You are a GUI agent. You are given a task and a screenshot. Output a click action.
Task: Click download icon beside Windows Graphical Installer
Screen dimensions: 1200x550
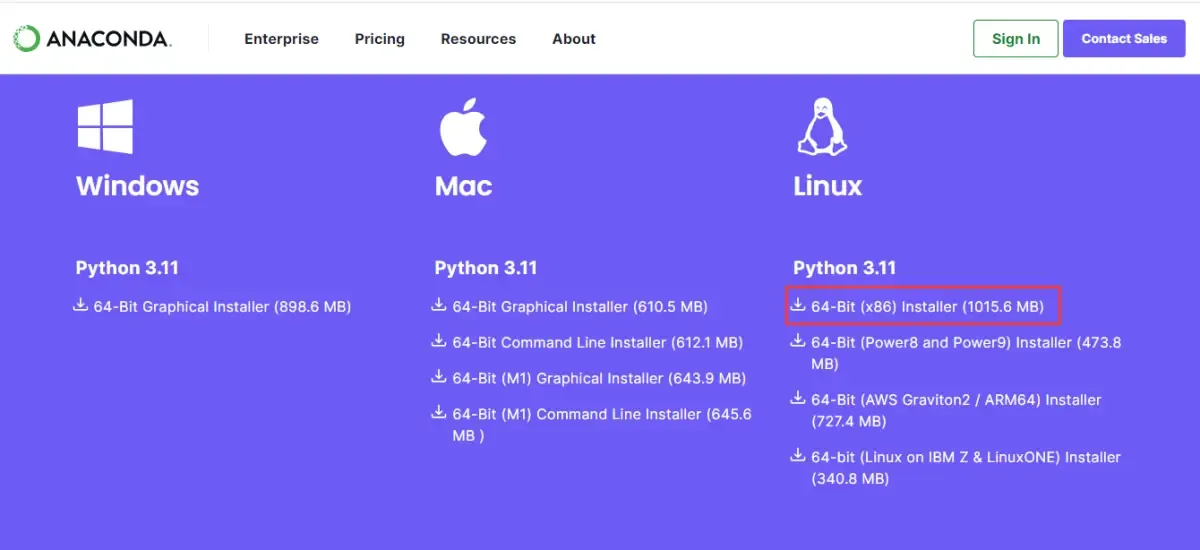(x=81, y=305)
